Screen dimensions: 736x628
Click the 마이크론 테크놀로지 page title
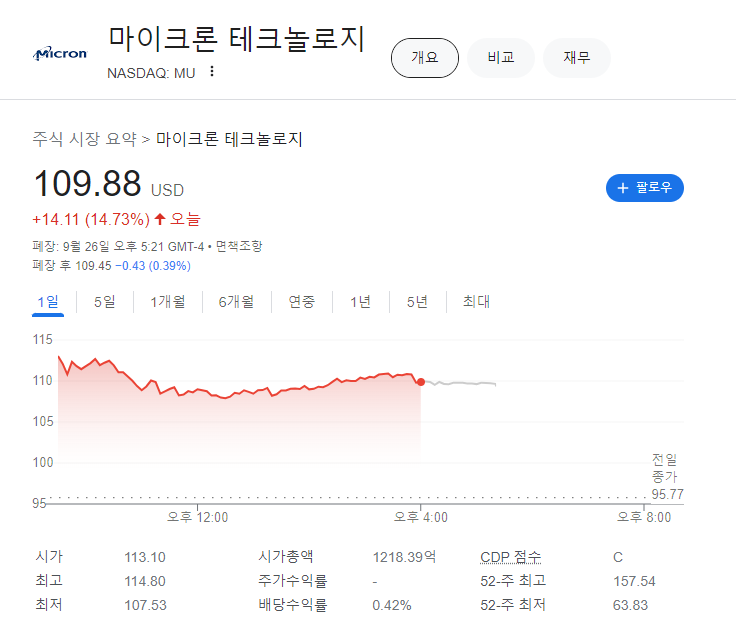(x=237, y=38)
